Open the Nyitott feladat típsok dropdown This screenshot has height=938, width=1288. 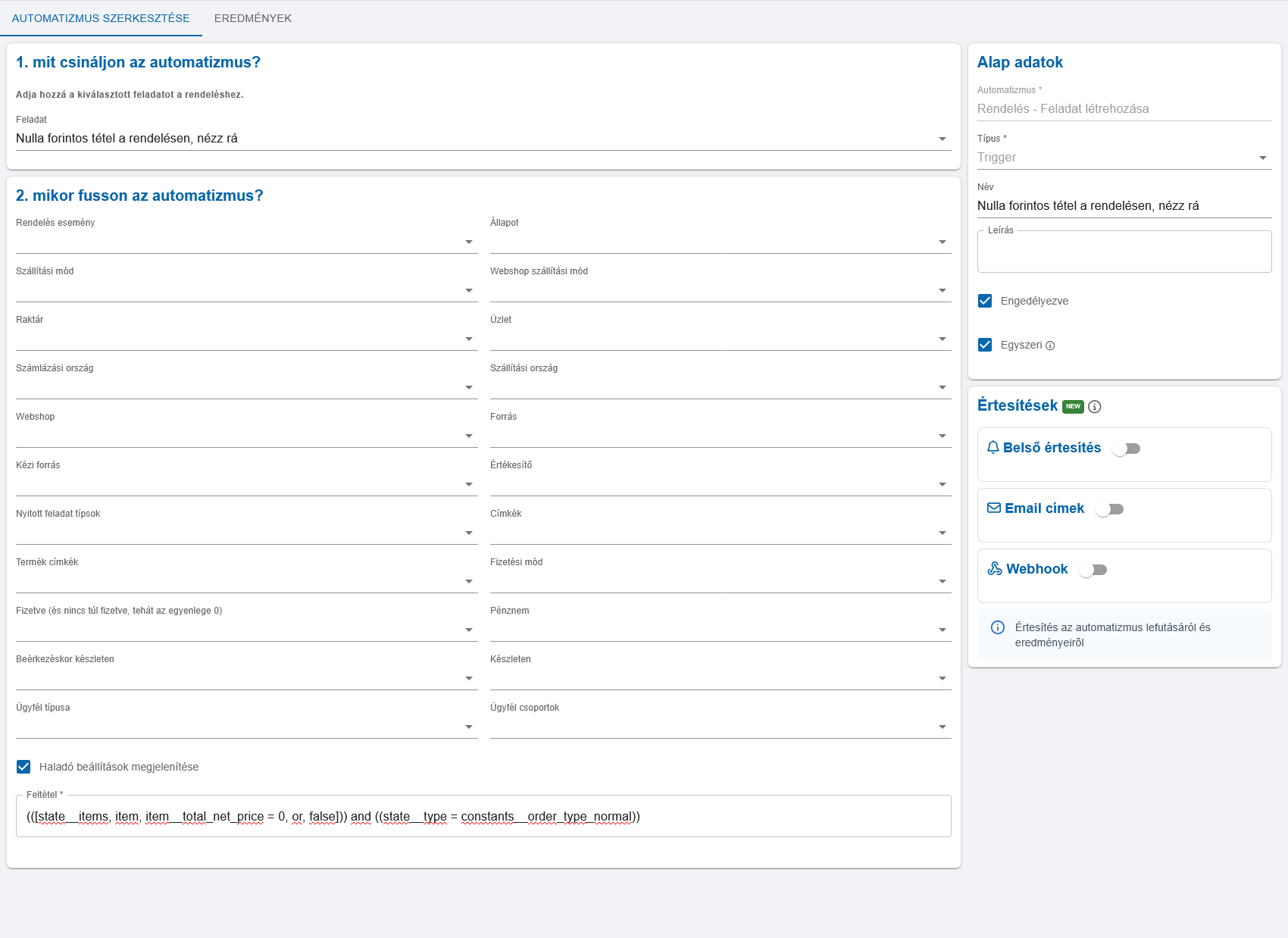click(x=246, y=533)
